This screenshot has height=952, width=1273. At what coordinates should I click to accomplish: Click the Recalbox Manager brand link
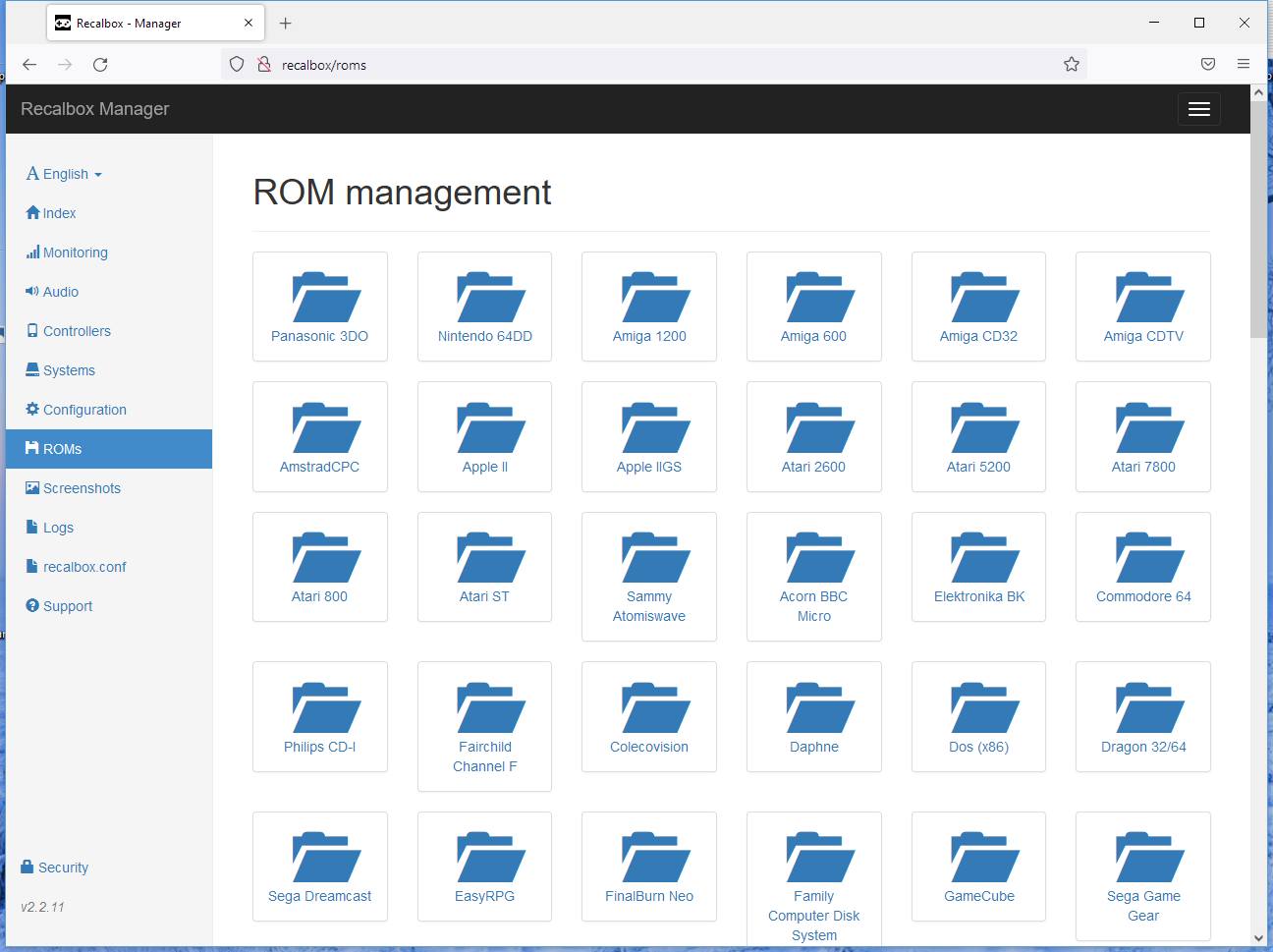click(x=95, y=109)
